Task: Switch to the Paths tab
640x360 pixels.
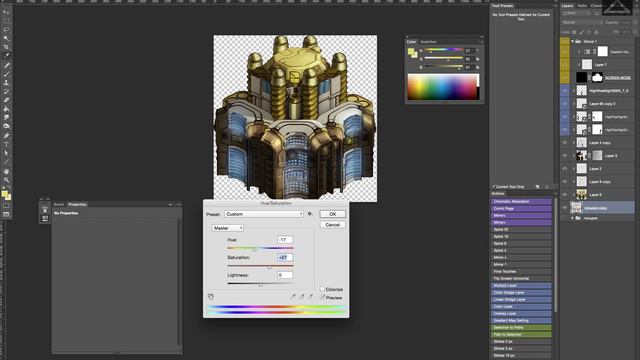Action: (x=582, y=6)
